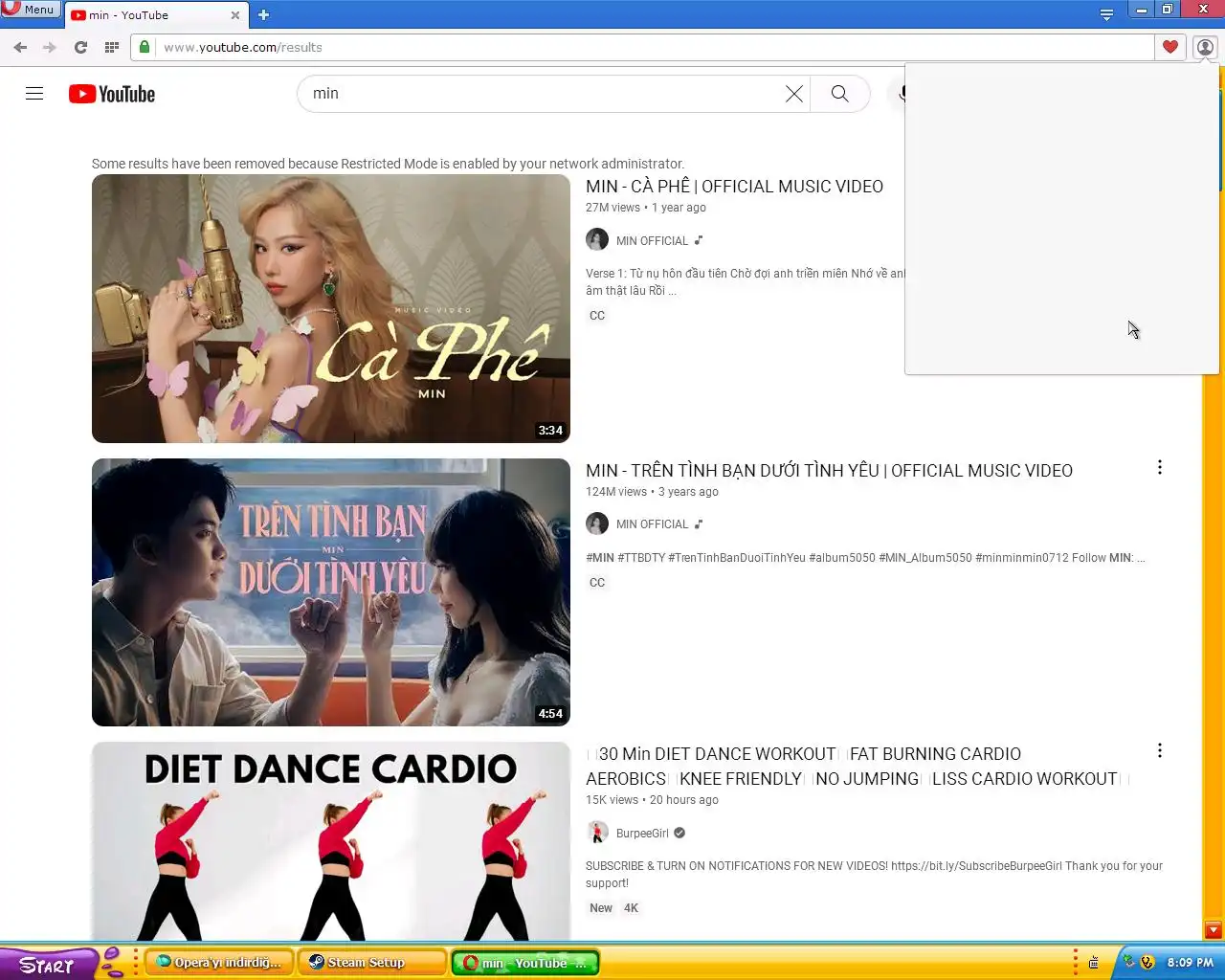Screen dimensions: 1225x980
Task: Switch to 'Opera'yı indirdiğ...' taskbar window
Action: [x=219, y=963]
